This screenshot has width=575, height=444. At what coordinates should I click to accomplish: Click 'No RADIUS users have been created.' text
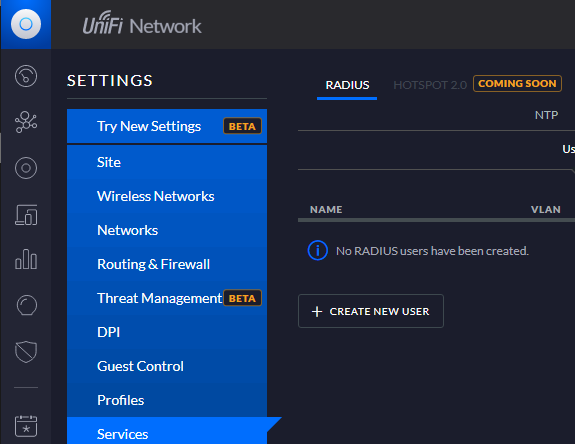click(x=432, y=251)
